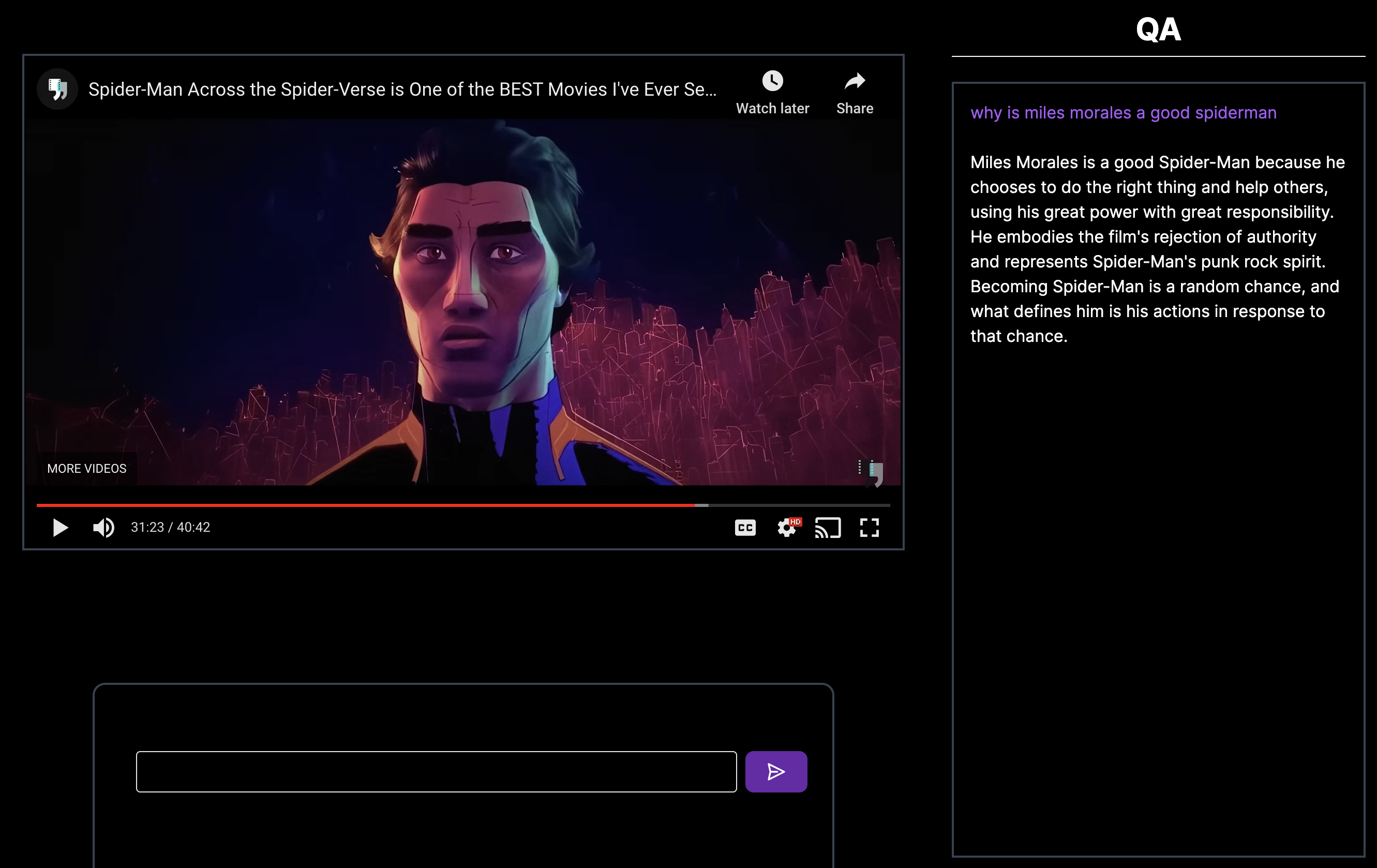Click the 'why is miles morales' question
Viewport: 1377px width, 868px height.
(1122, 113)
